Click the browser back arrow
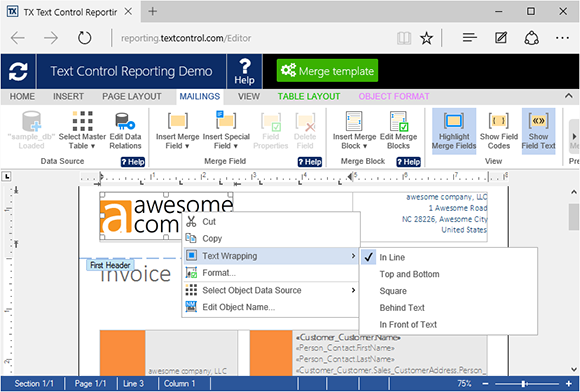 coord(18,38)
